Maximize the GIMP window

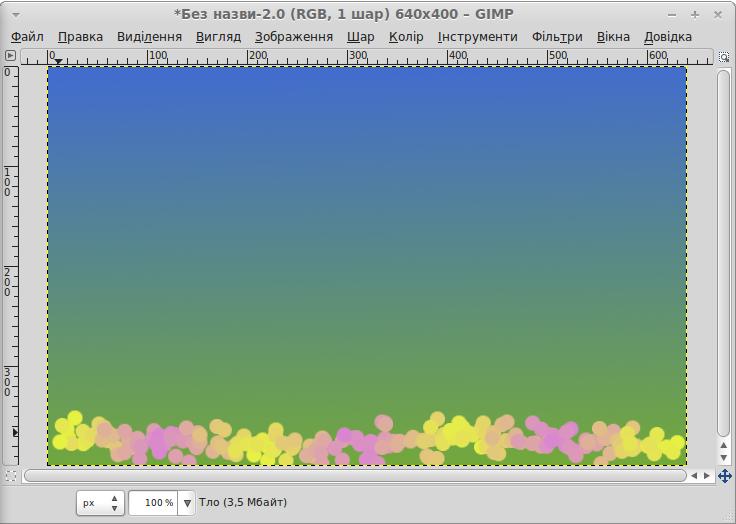click(695, 15)
